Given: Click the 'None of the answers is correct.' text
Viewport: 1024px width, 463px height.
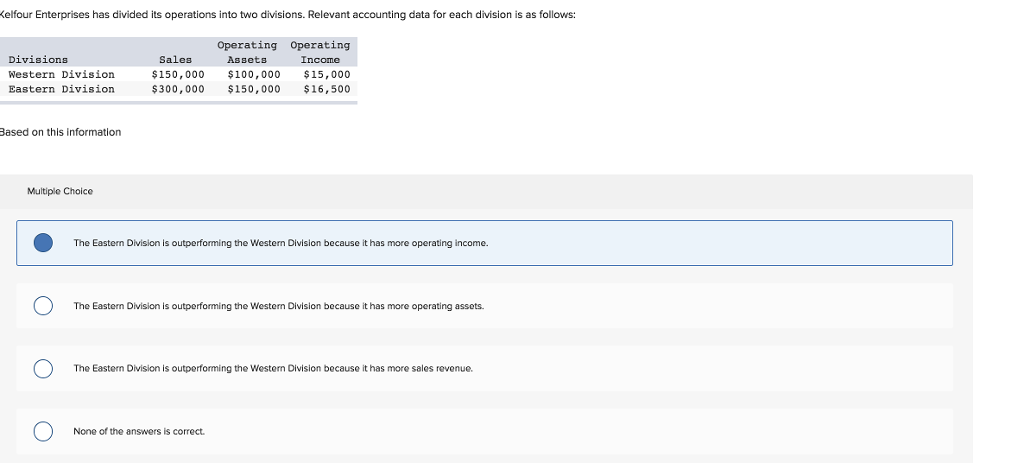Looking at the screenshot, I should [x=139, y=431].
